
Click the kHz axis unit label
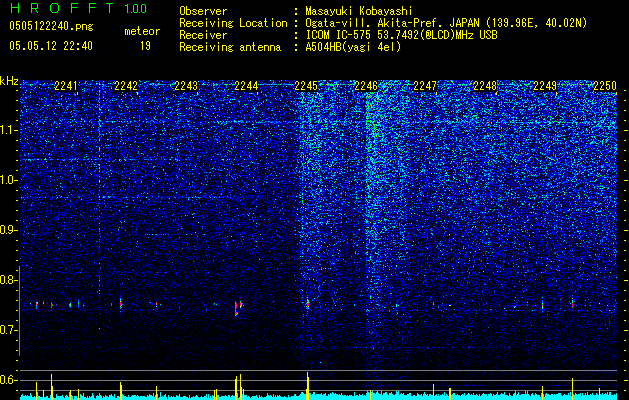coord(9,81)
